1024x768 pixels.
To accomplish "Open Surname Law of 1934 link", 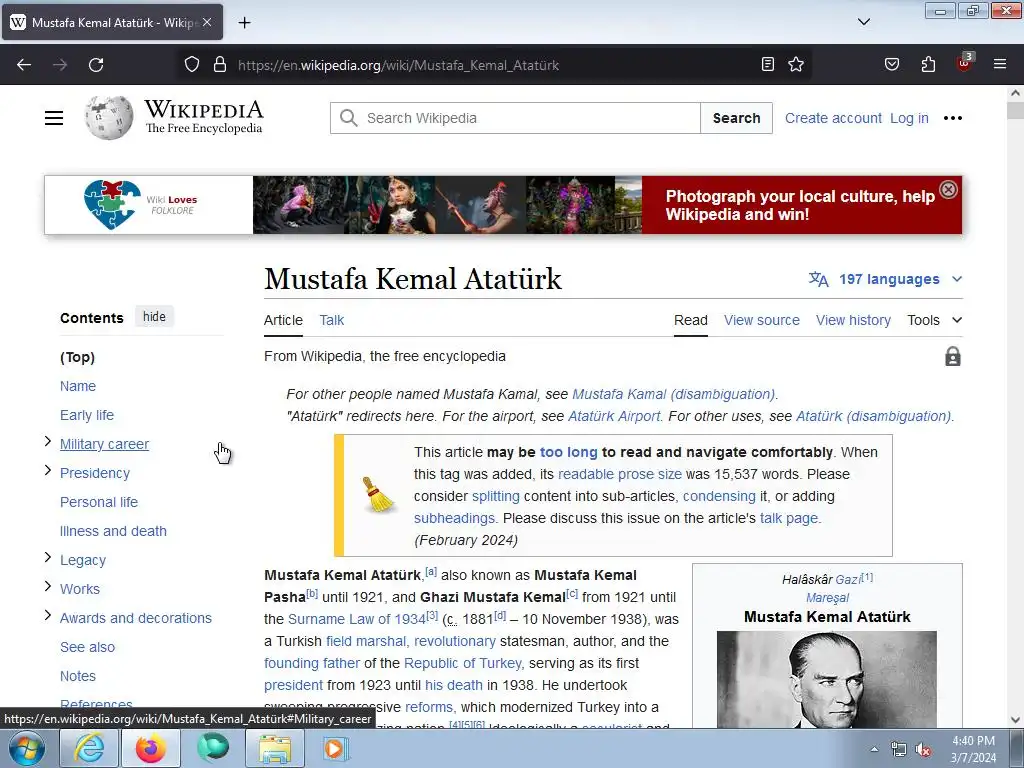I will pos(357,619).
